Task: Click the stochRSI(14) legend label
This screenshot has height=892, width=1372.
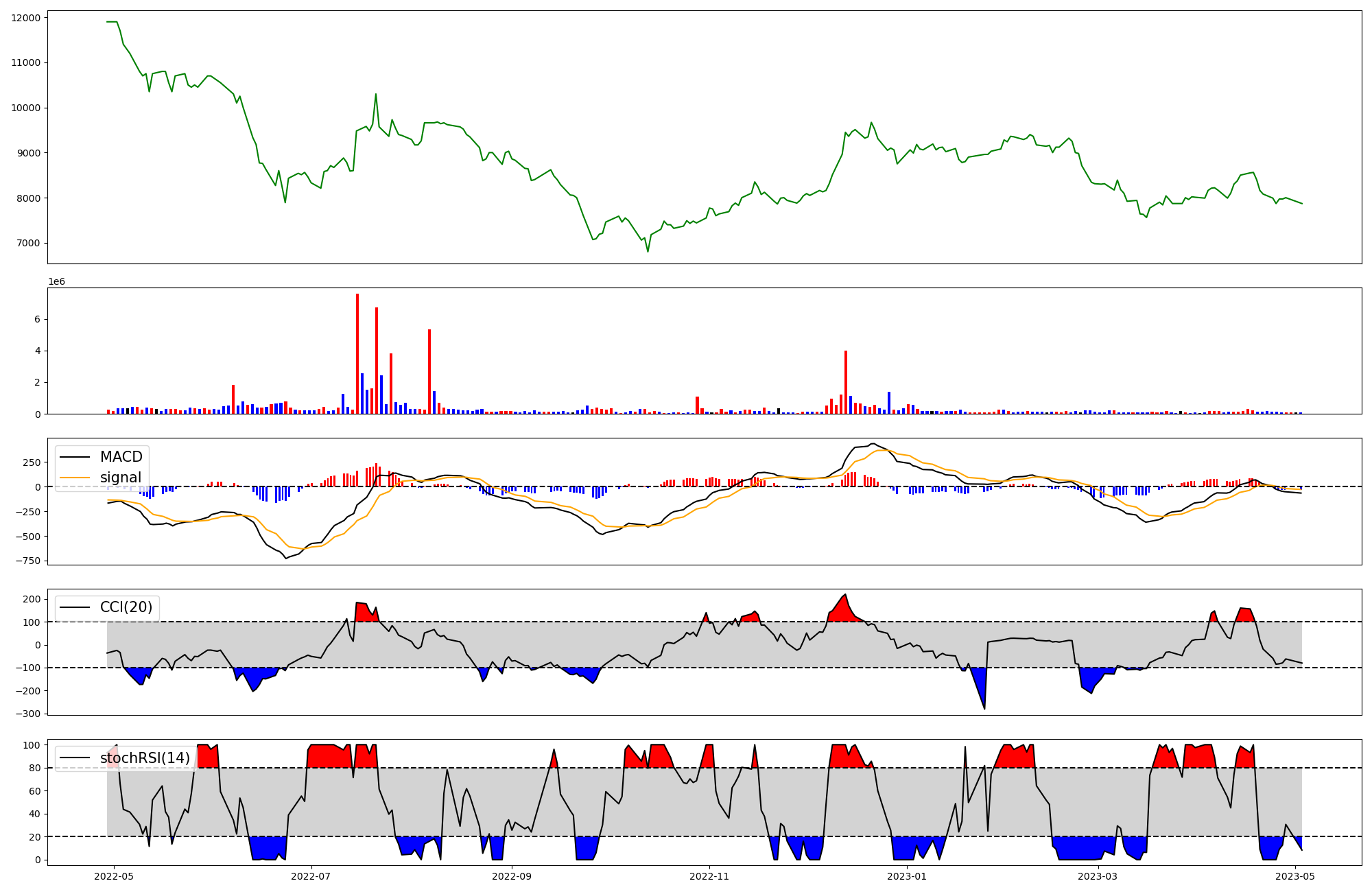Action: 145,758
